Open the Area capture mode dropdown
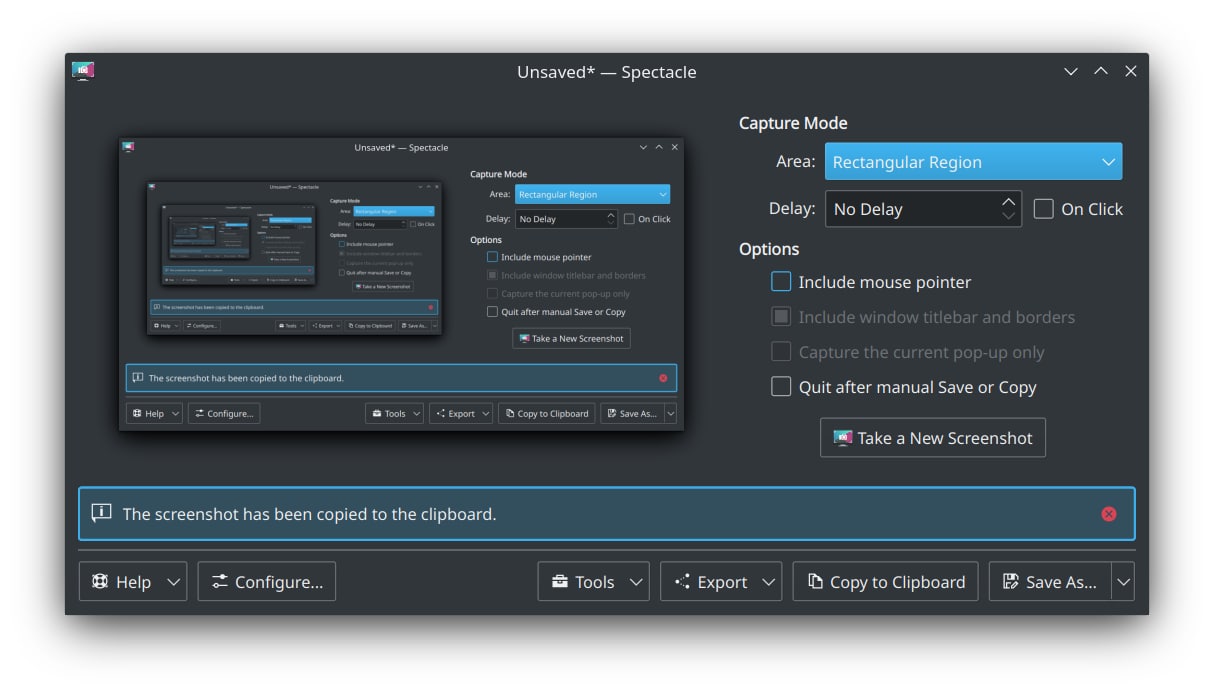Viewport: 1214px width, 692px height. point(973,162)
